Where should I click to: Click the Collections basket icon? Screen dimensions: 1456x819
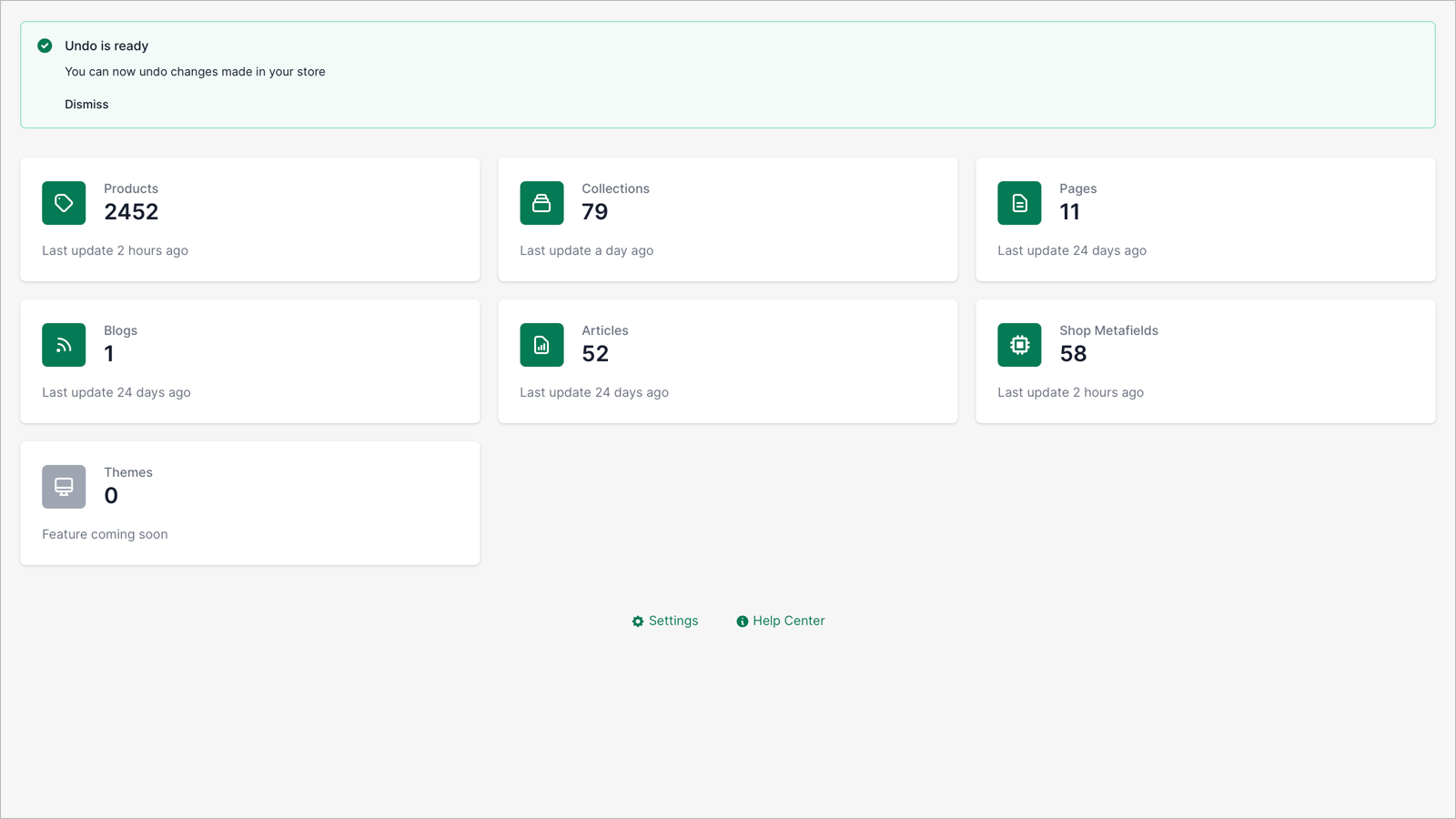tap(541, 203)
